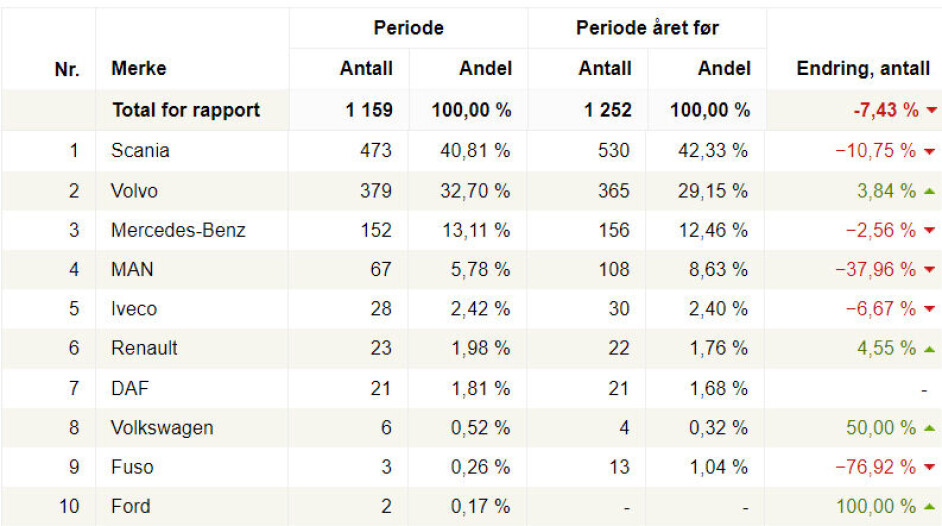Select the Periode året før header group
The height and width of the screenshot is (526, 942).
pos(646,28)
